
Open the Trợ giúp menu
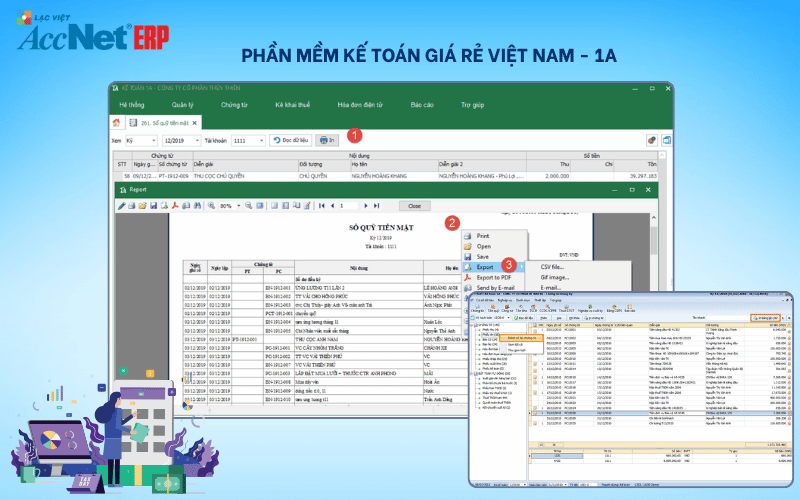472,105
